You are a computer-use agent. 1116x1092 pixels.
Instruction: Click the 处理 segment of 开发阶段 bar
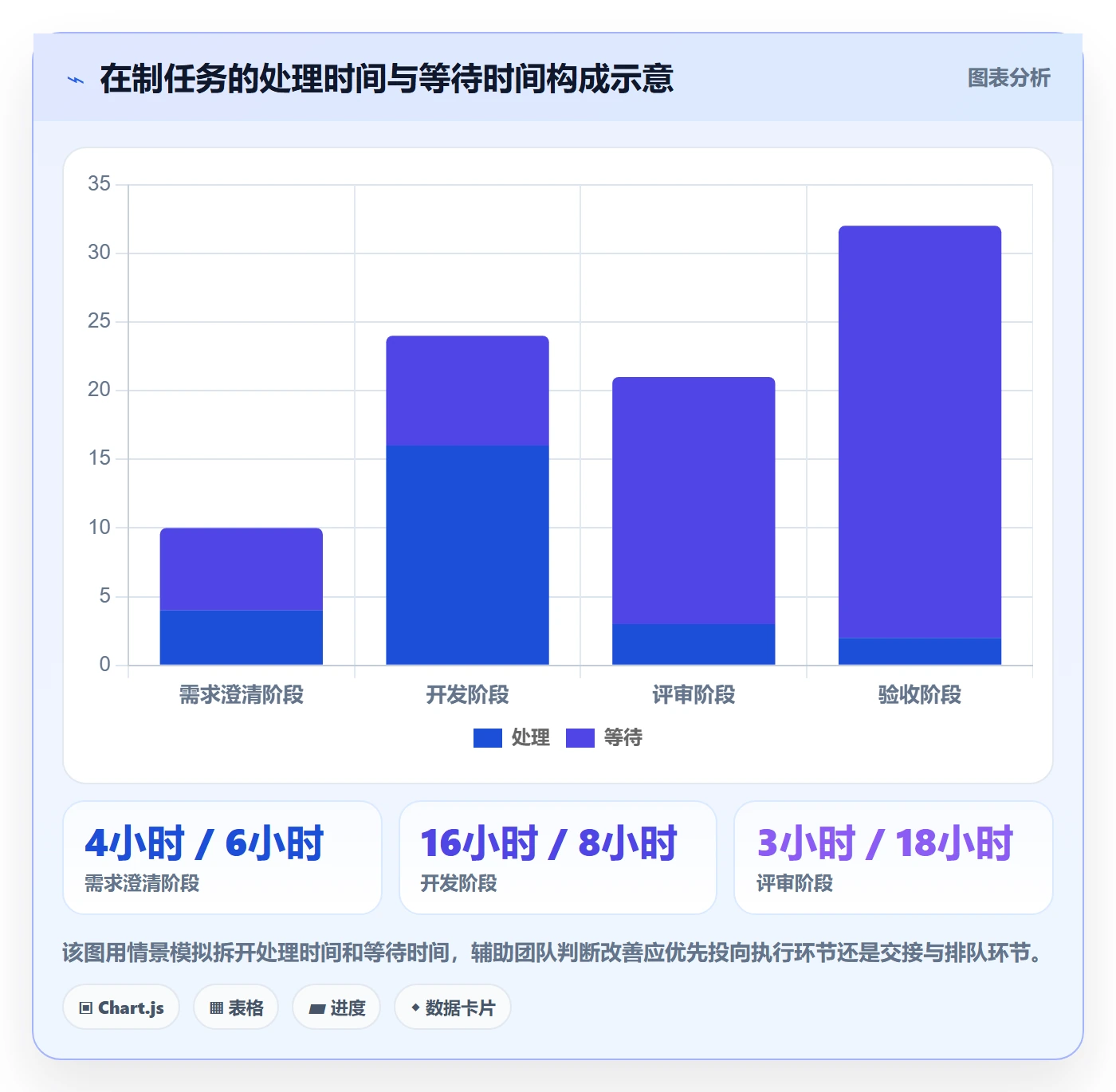pyautogui.click(x=468, y=555)
